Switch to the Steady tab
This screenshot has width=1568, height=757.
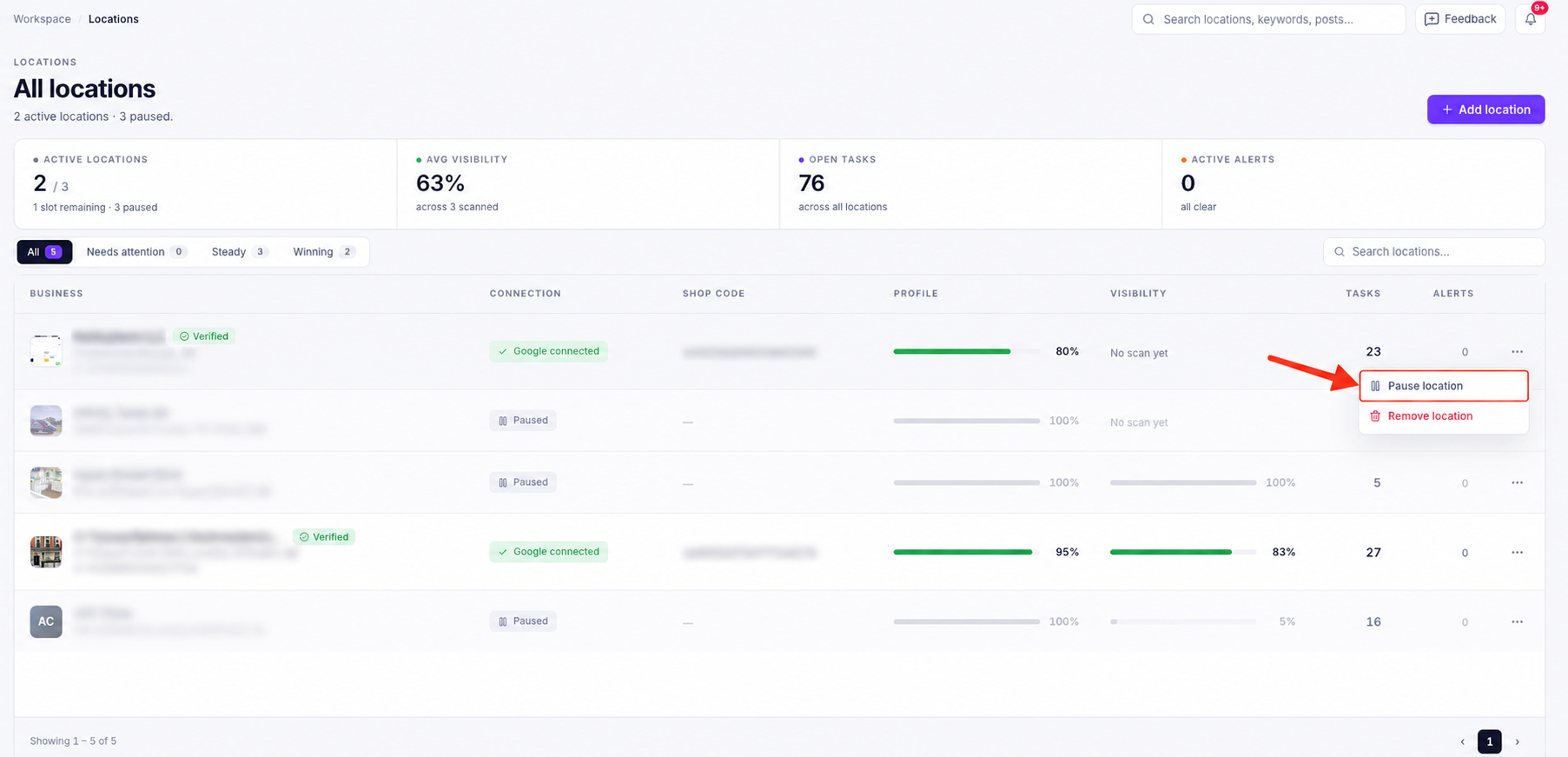coord(239,252)
